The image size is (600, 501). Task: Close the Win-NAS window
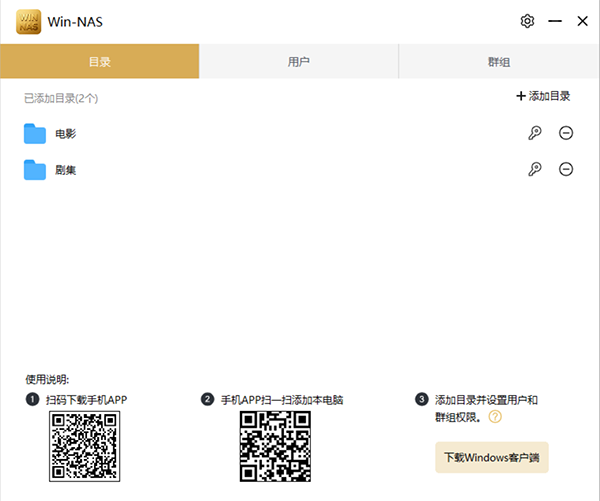pos(582,21)
